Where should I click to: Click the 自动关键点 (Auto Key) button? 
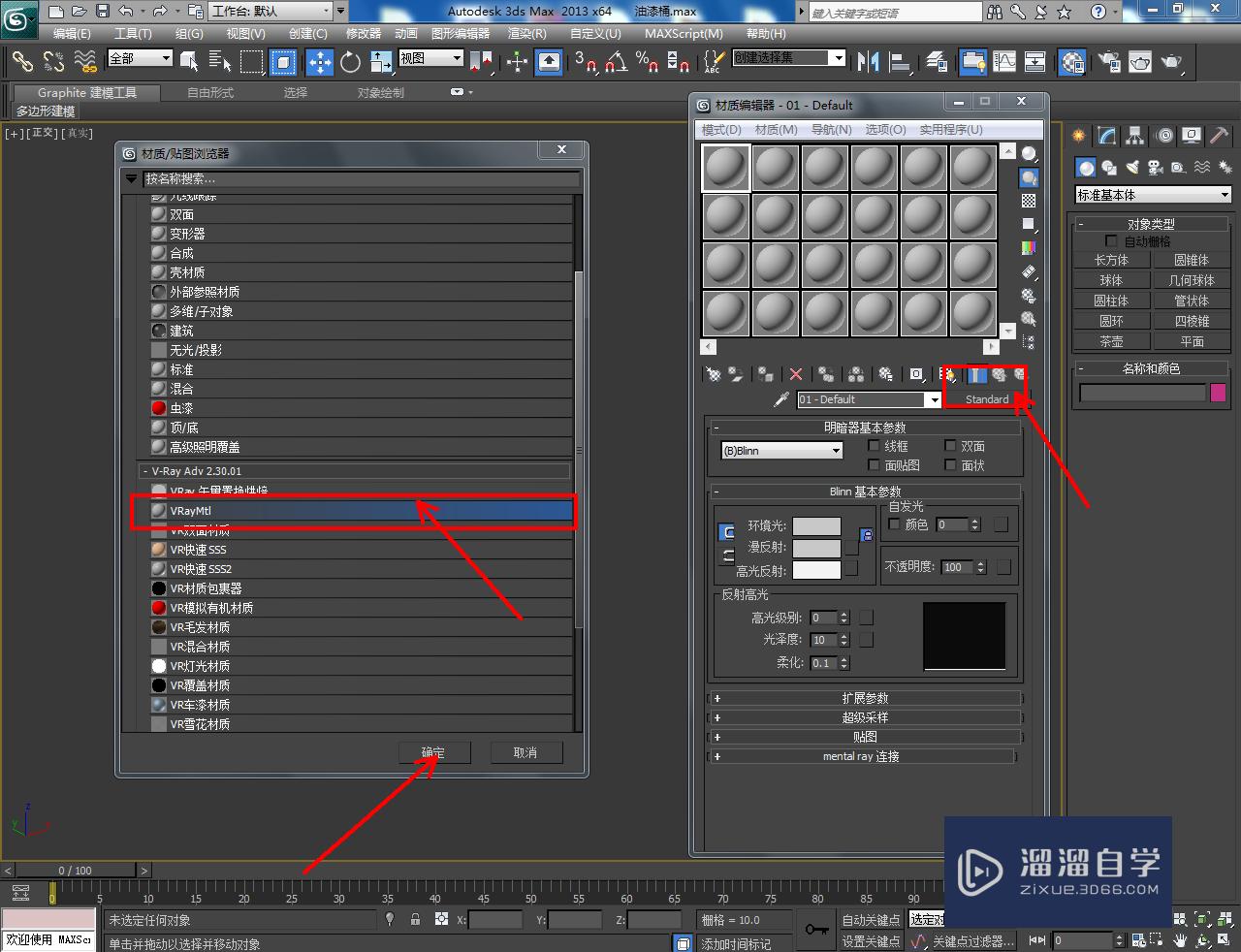[871, 920]
